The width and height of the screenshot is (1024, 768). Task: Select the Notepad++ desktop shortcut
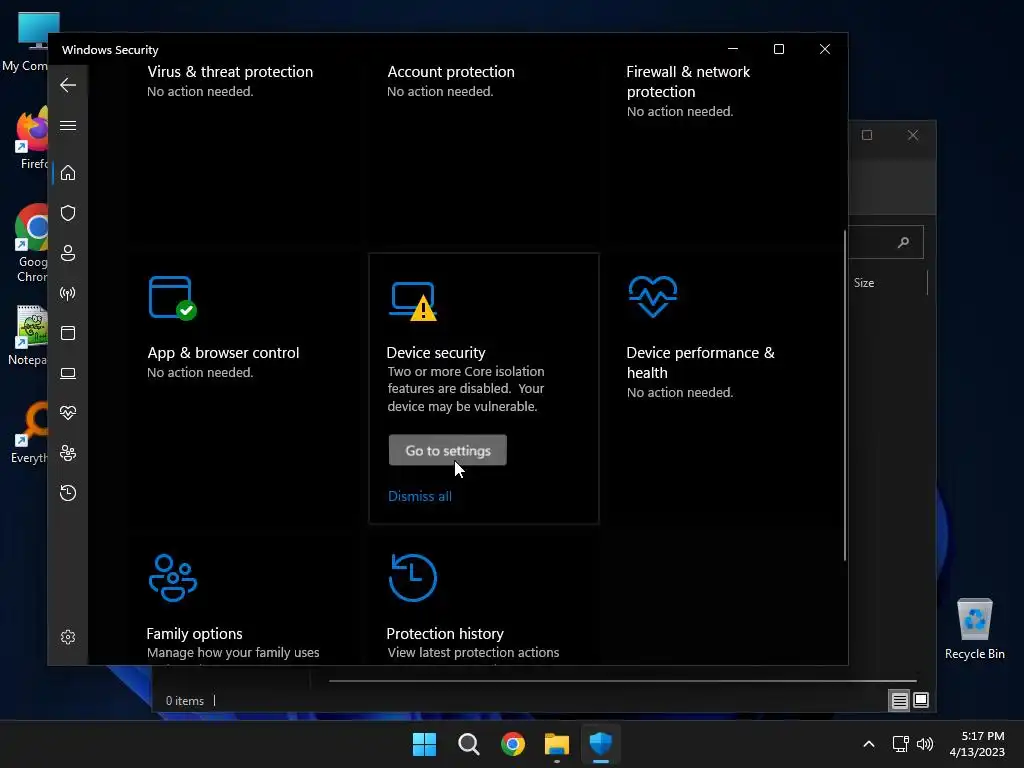27,336
